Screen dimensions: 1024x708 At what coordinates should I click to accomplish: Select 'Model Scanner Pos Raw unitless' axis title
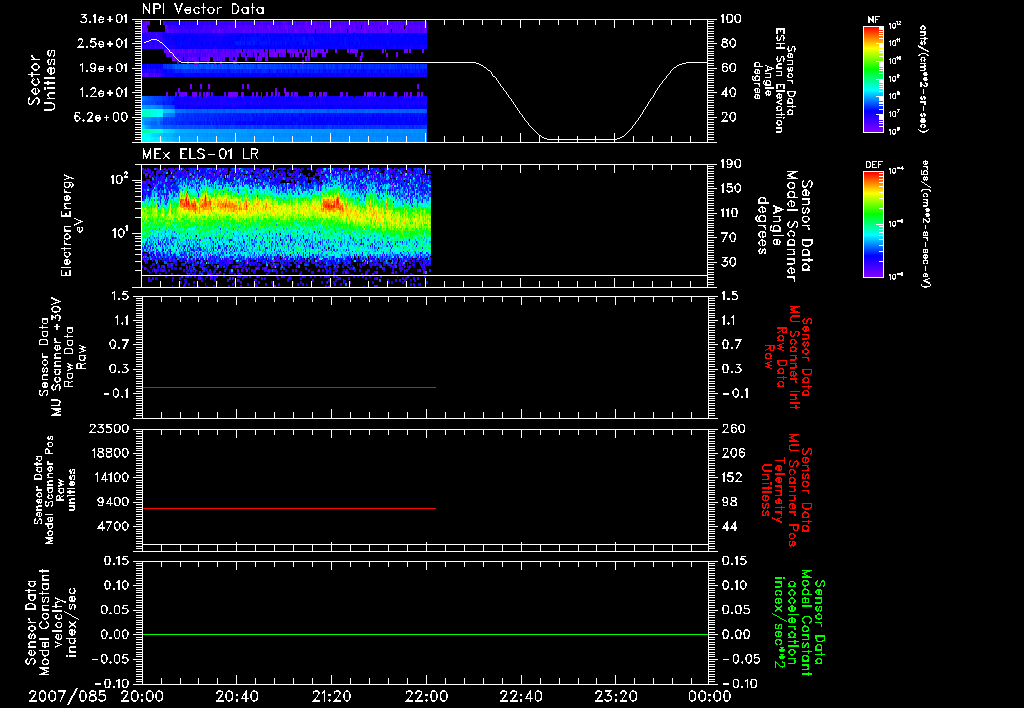click(x=55, y=490)
